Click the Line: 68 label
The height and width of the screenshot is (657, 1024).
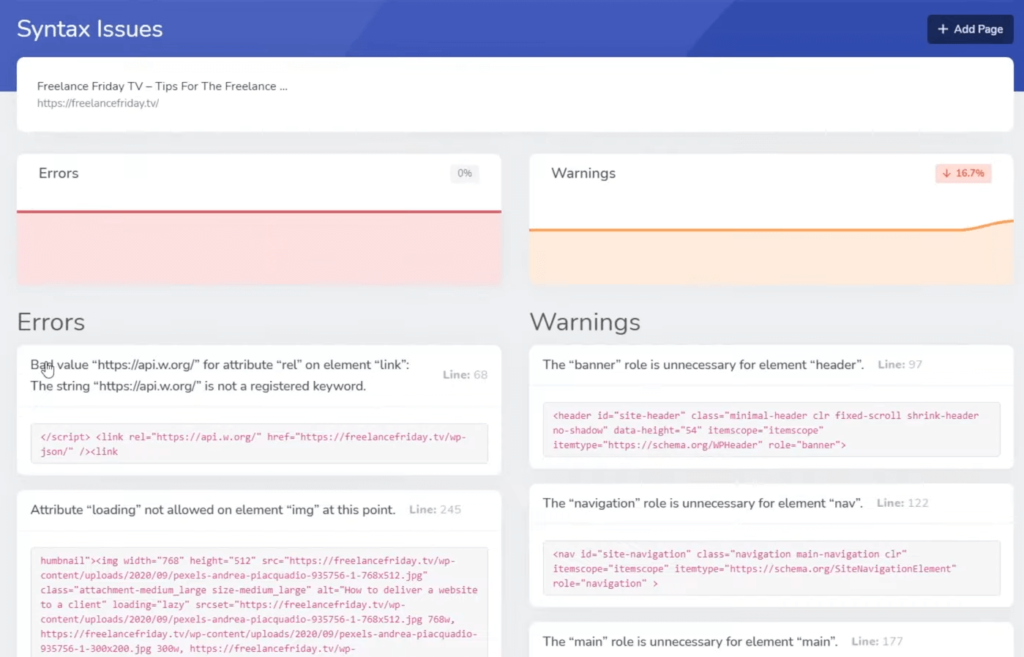tap(465, 375)
